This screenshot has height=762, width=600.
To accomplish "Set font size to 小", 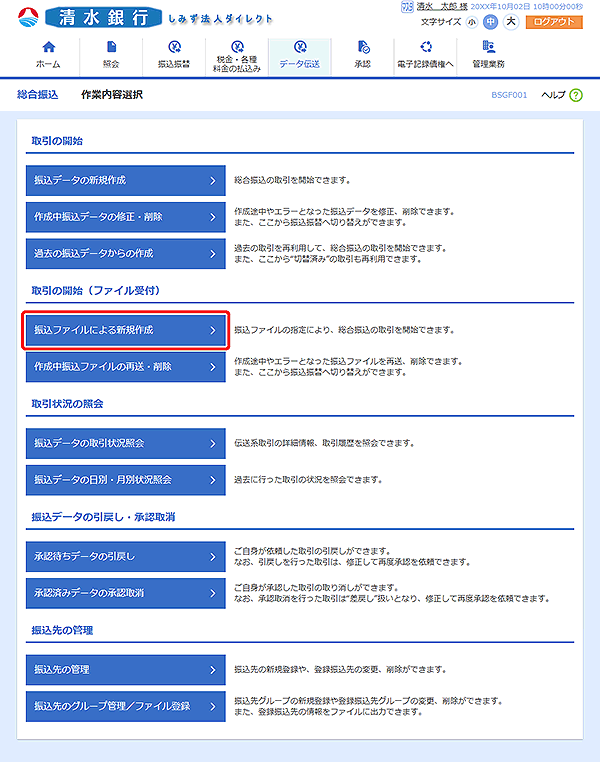I will [472, 22].
